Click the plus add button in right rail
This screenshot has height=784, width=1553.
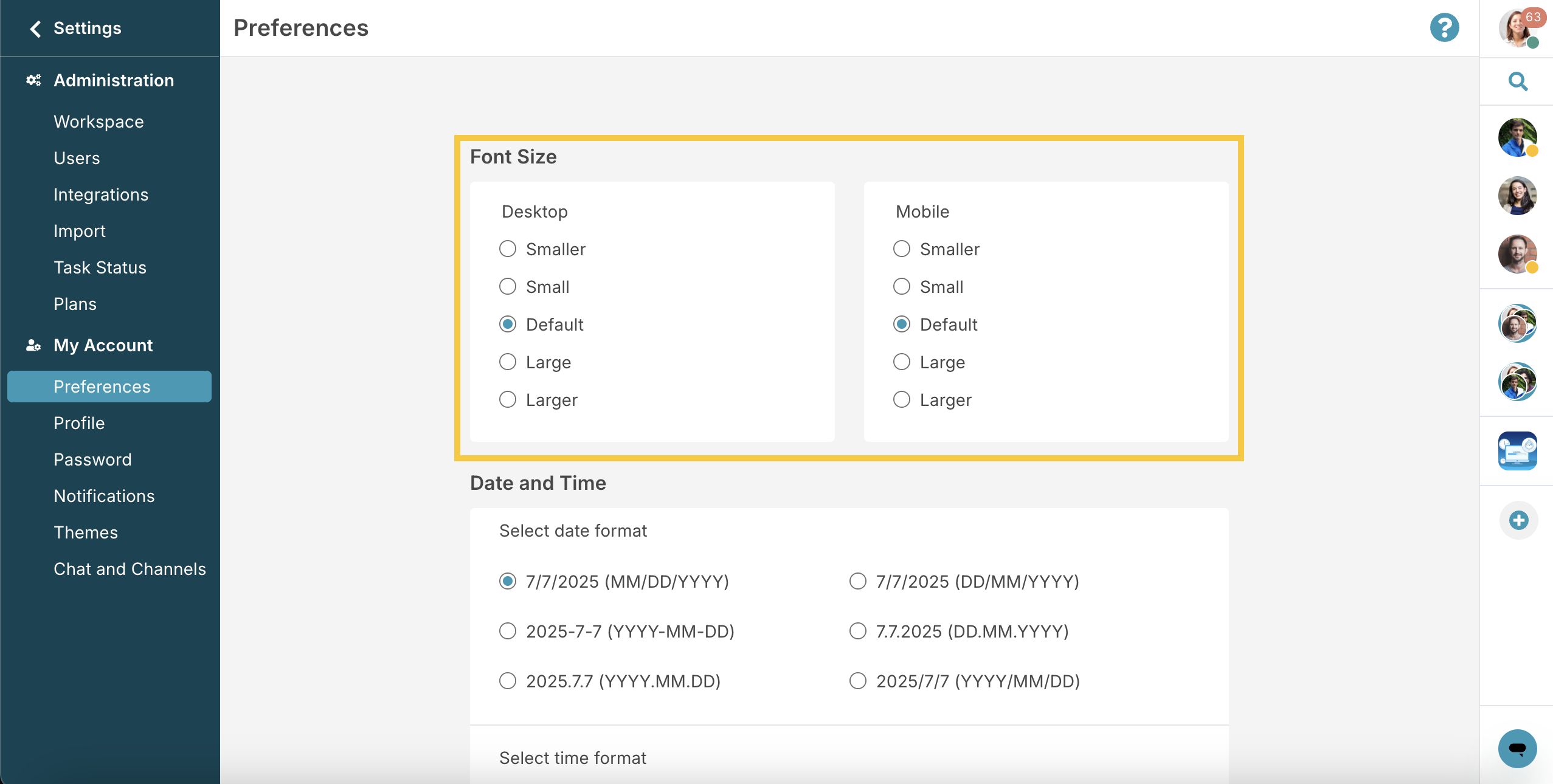tap(1518, 520)
